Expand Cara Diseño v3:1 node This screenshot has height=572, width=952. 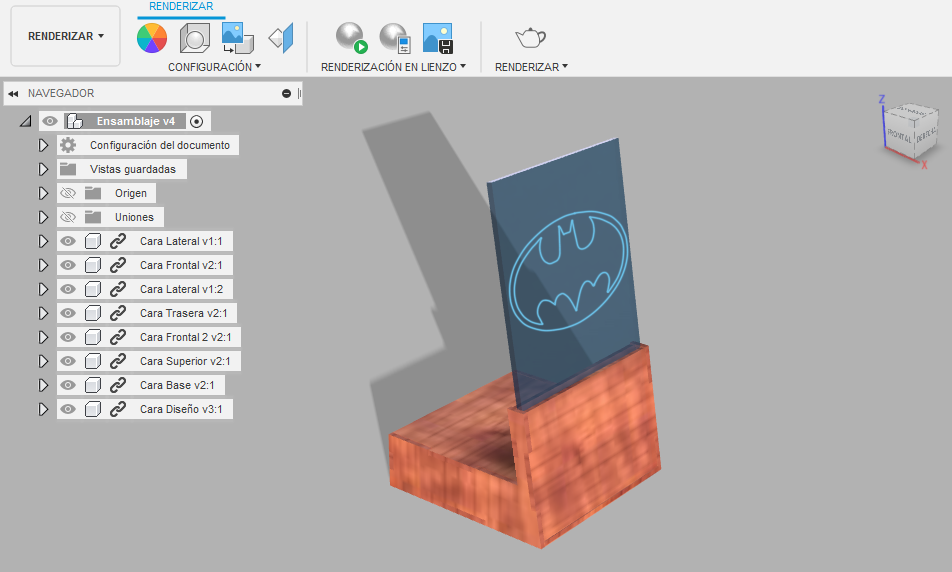(x=43, y=409)
